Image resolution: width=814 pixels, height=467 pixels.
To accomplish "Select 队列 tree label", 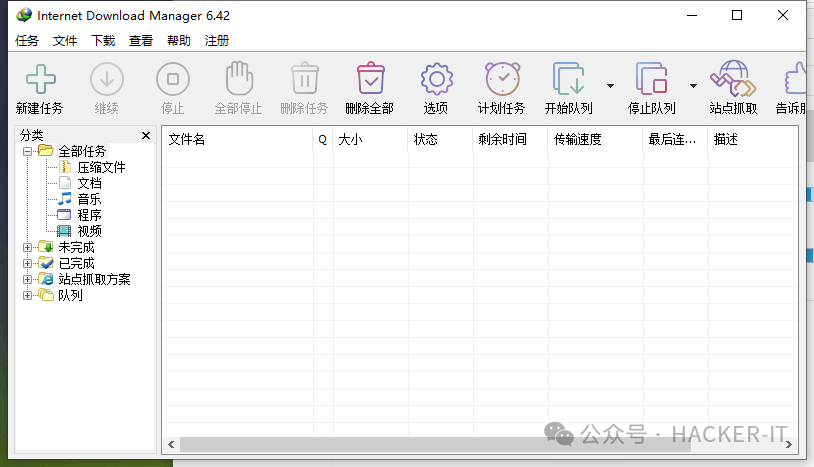I will point(70,295).
